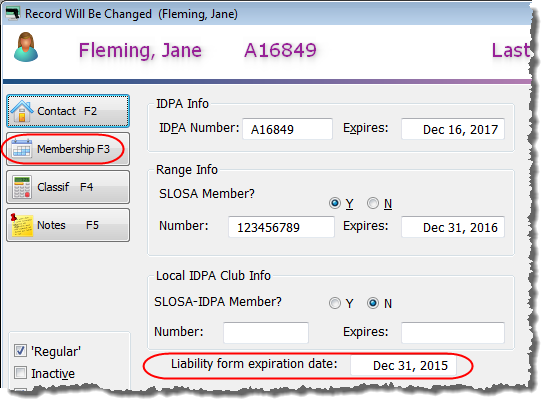
Task: Click the window title bar app icon
Action: tap(13, 14)
